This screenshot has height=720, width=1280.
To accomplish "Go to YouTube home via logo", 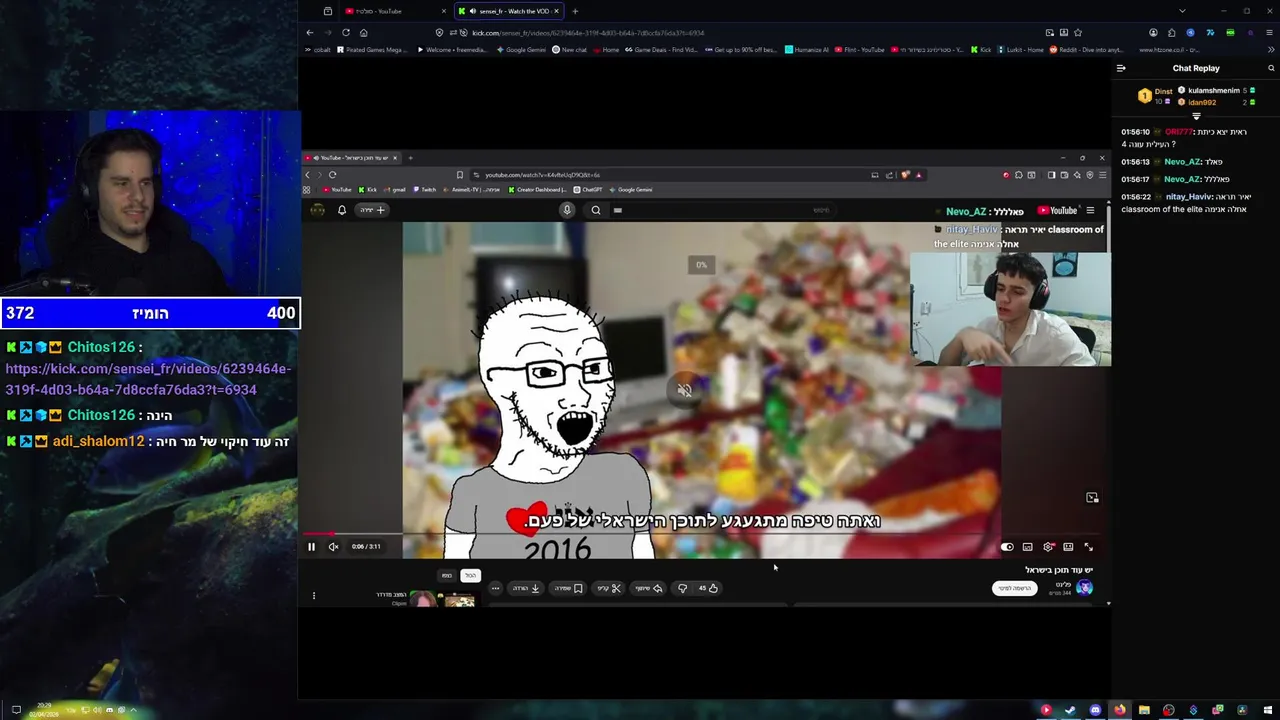I will click(1057, 210).
